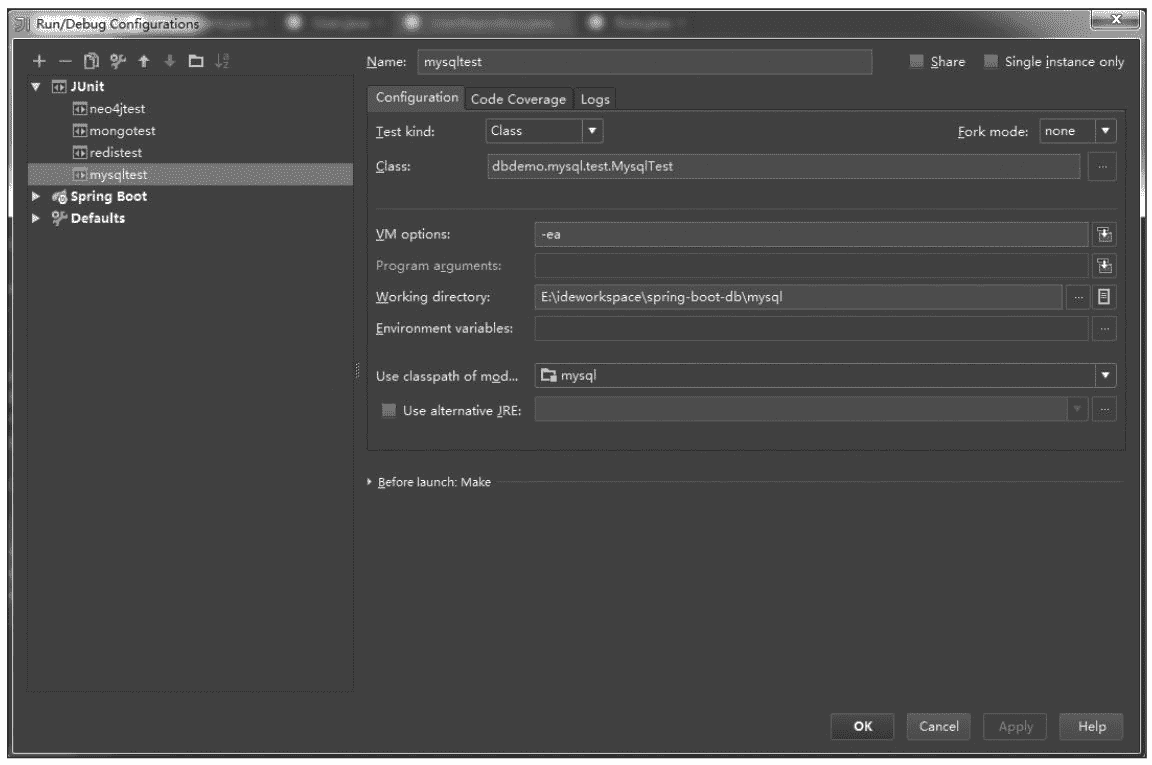Check the Use alternative JRE checkbox
Viewport: 1152px width, 765px height.
click(388, 409)
